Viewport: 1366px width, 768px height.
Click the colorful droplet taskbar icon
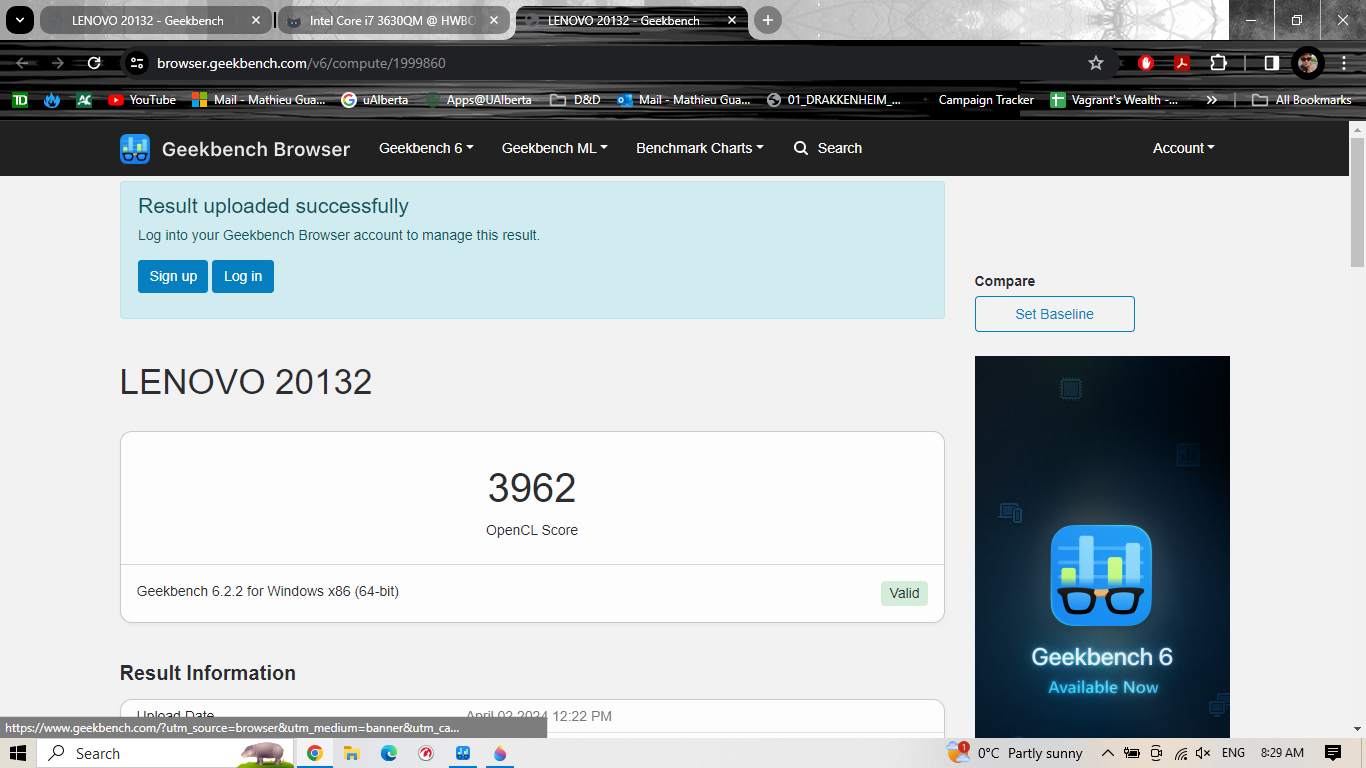[500, 753]
